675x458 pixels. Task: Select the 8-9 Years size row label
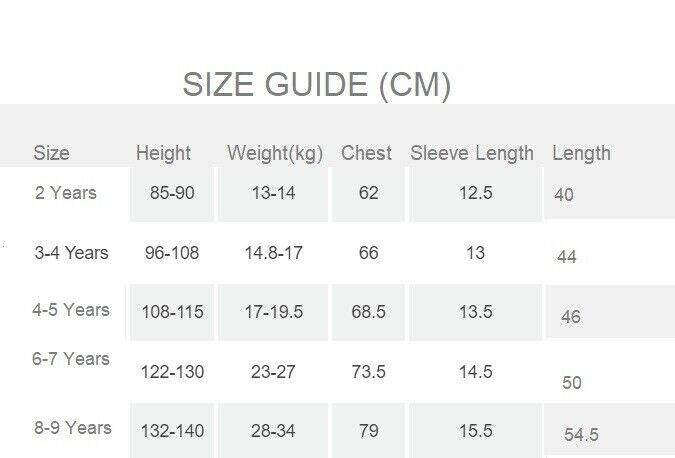(73, 428)
